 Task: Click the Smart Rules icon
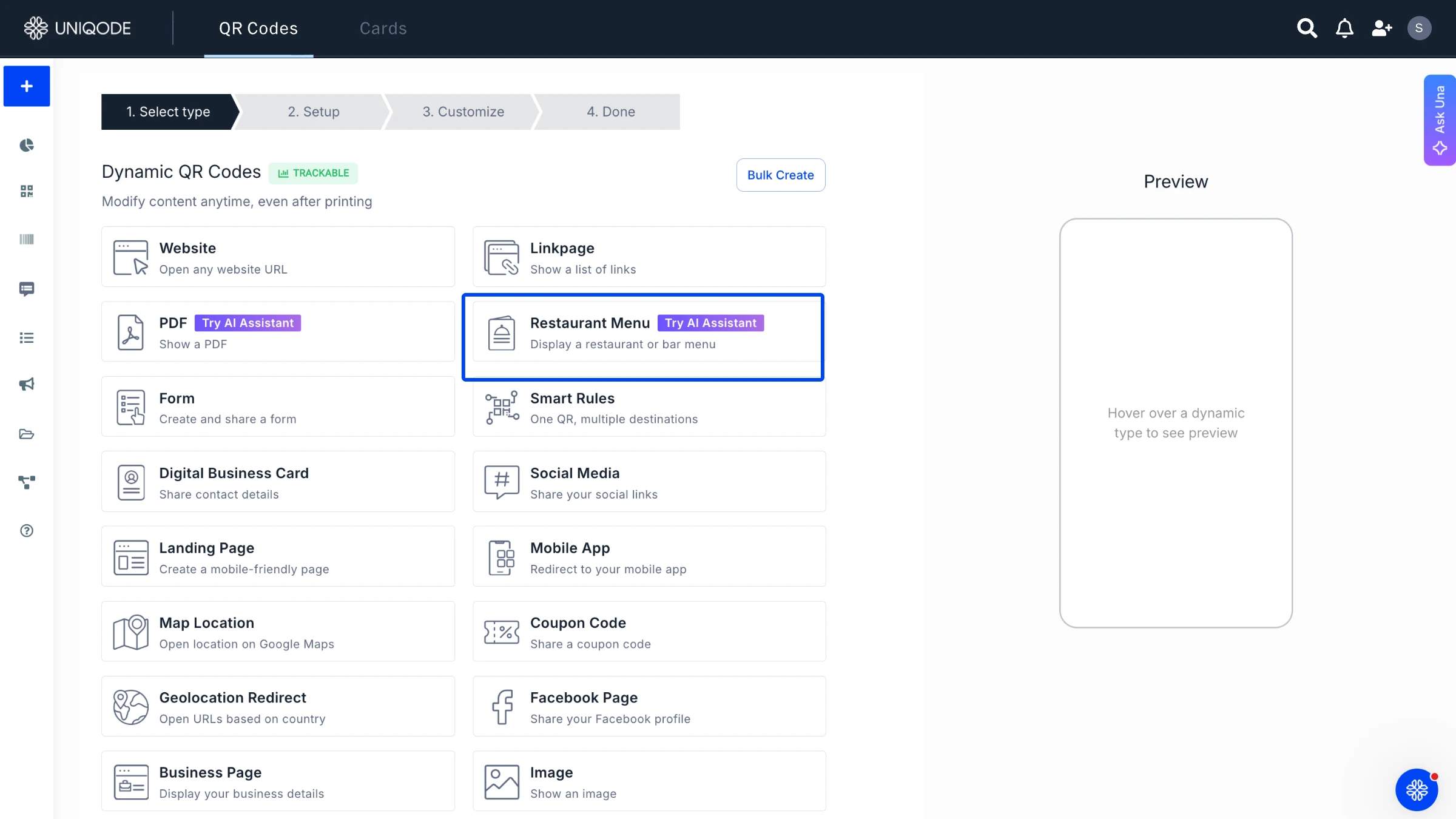pyautogui.click(x=502, y=407)
